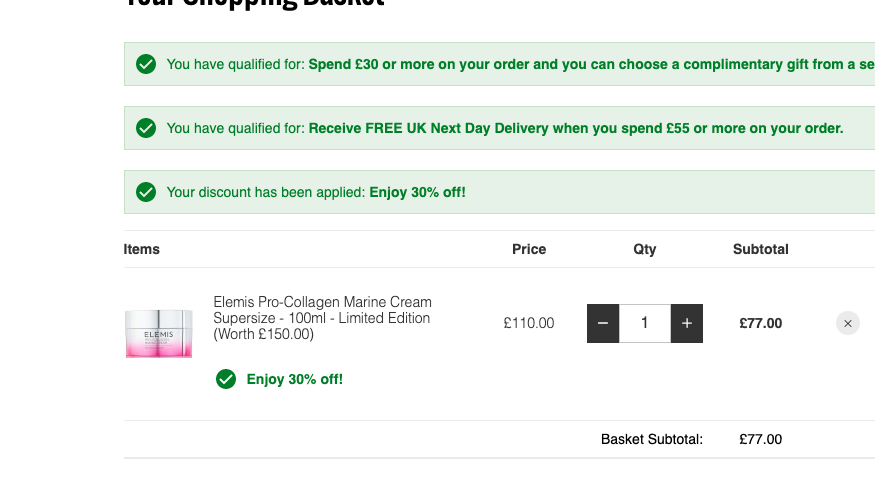Click the quantity input field showing 1
The width and height of the screenshot is (875, 488).
645,323
